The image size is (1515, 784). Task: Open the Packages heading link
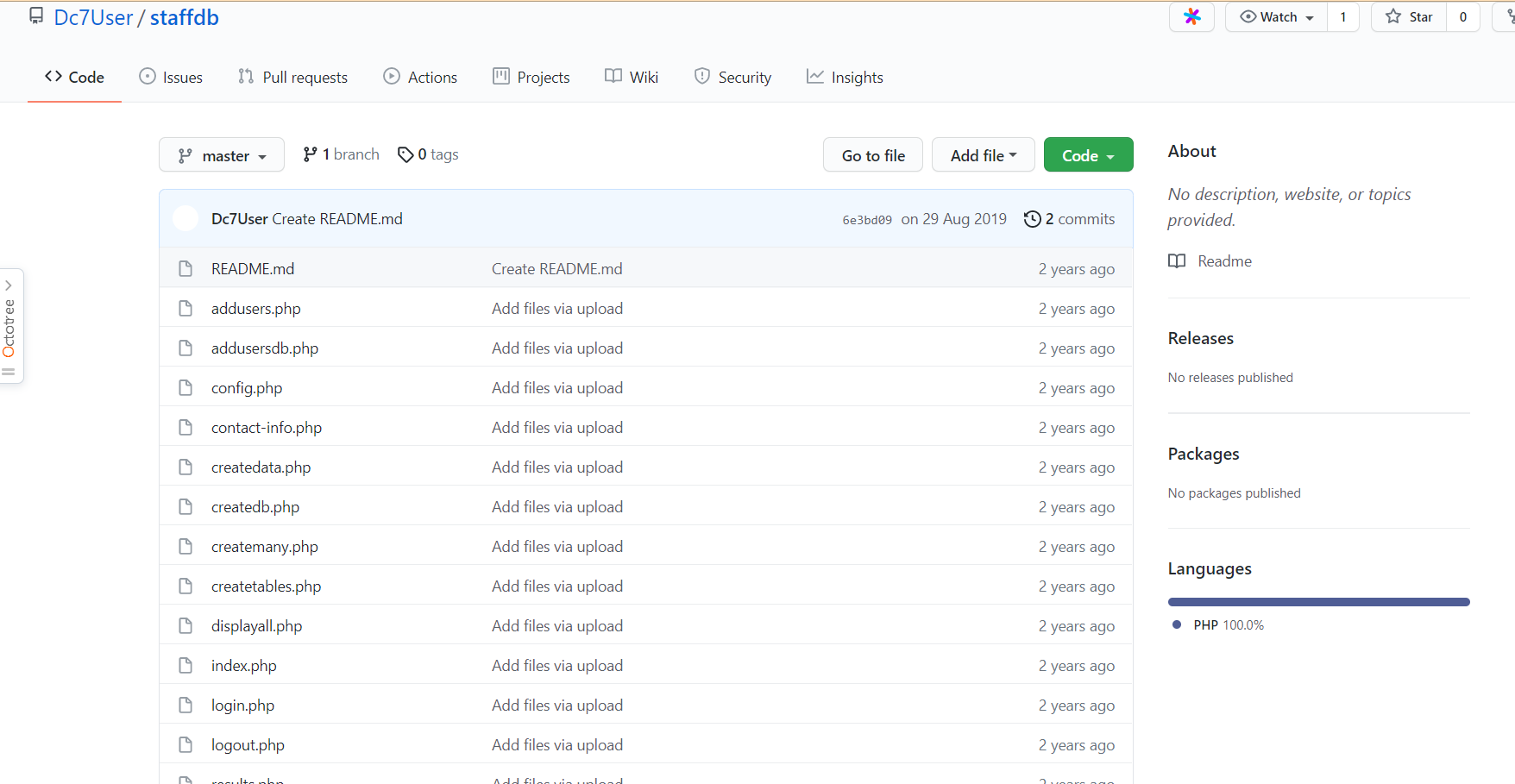pyautogui.click(x=1204, y=454)
